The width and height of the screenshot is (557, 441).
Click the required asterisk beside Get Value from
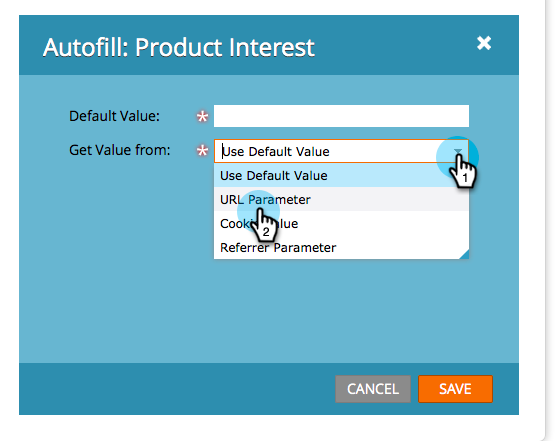[202, 151]
